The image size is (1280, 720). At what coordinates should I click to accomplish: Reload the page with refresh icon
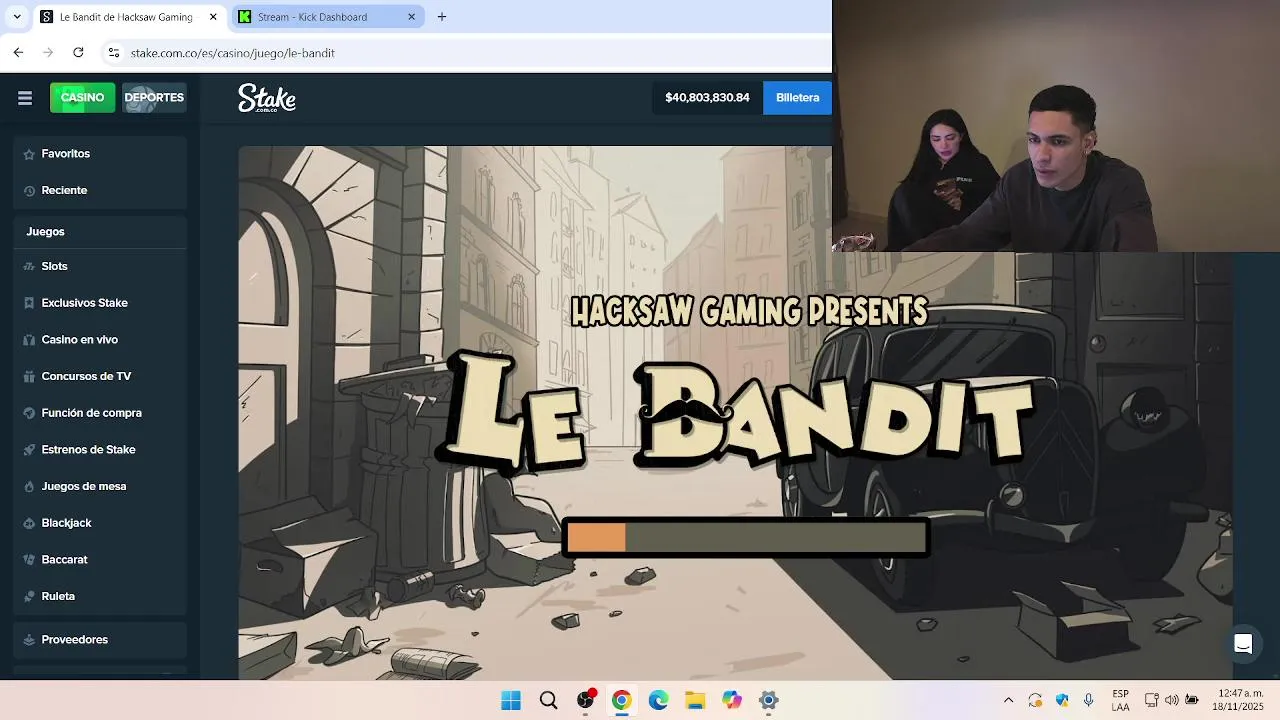pos(78,52)
